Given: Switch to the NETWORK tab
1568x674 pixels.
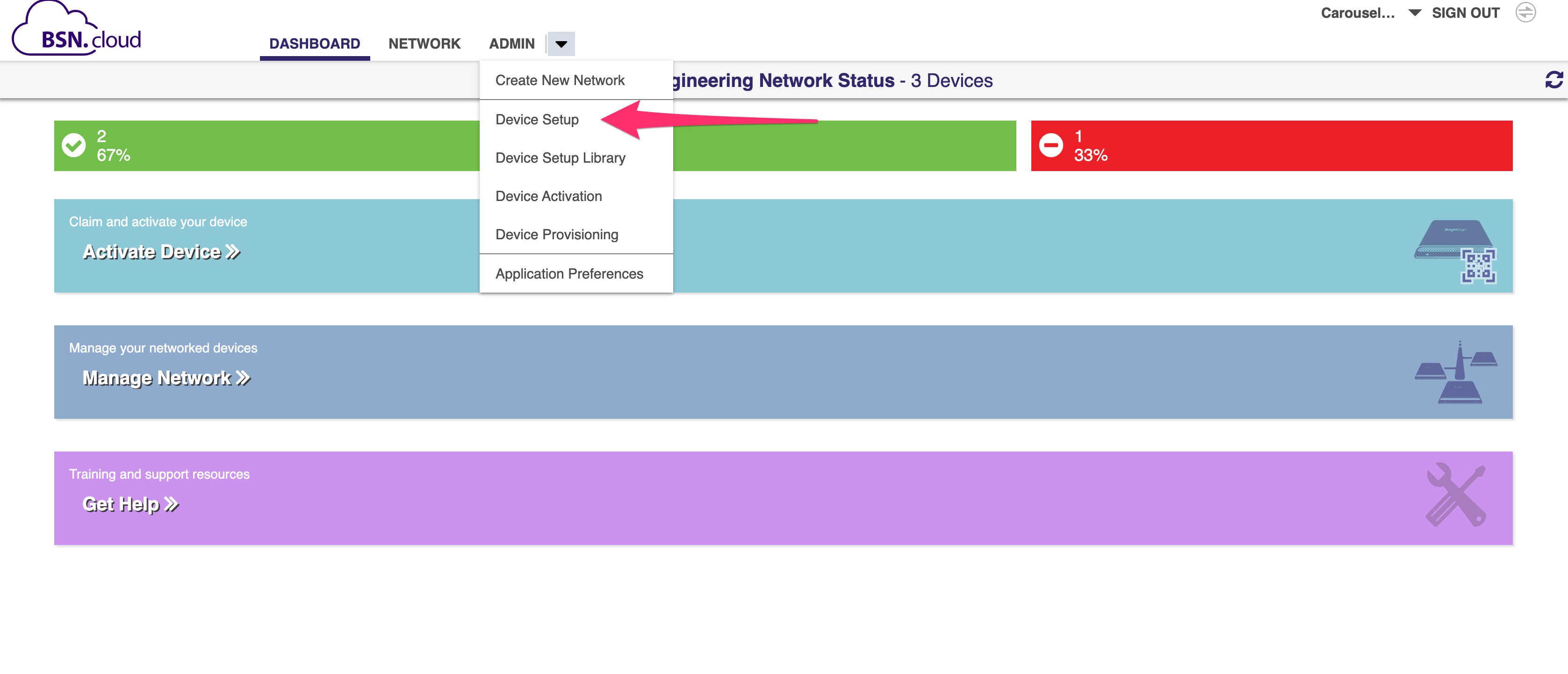Looking at the screenshot, I should tap(424, 43).
